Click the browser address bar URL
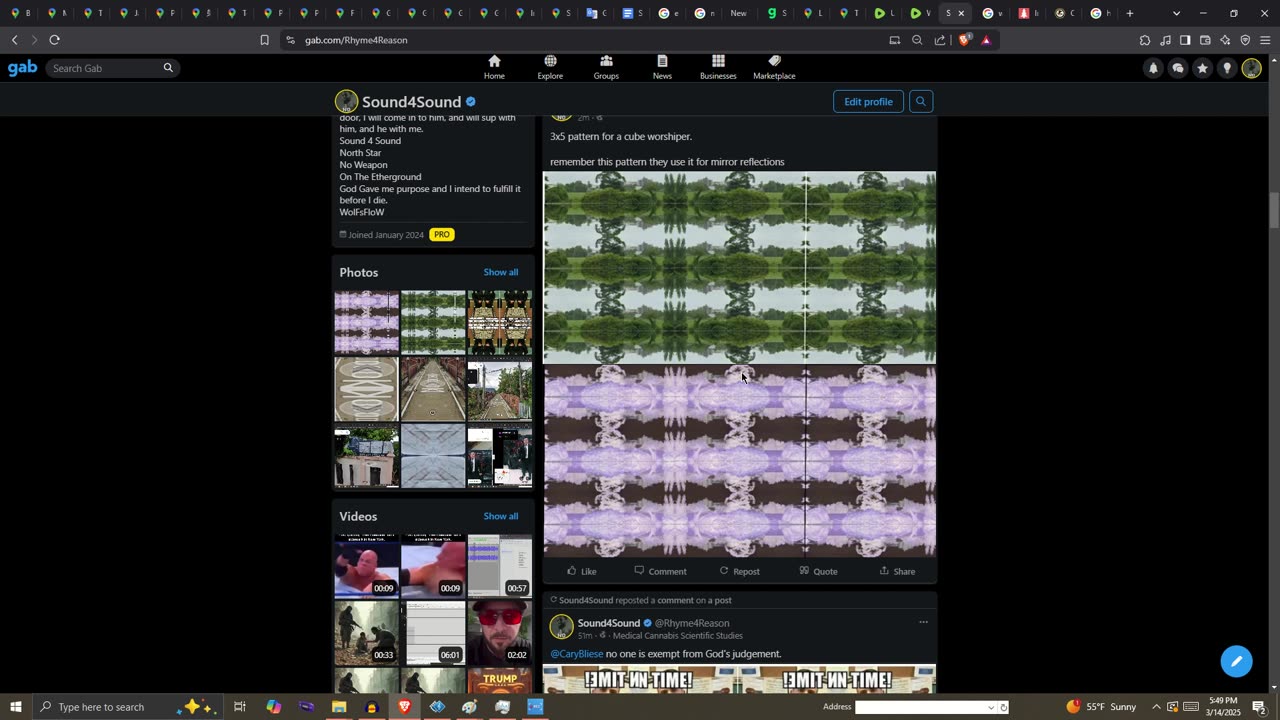The width and height of the screenshot is (1280, 720). coord(356,40)
